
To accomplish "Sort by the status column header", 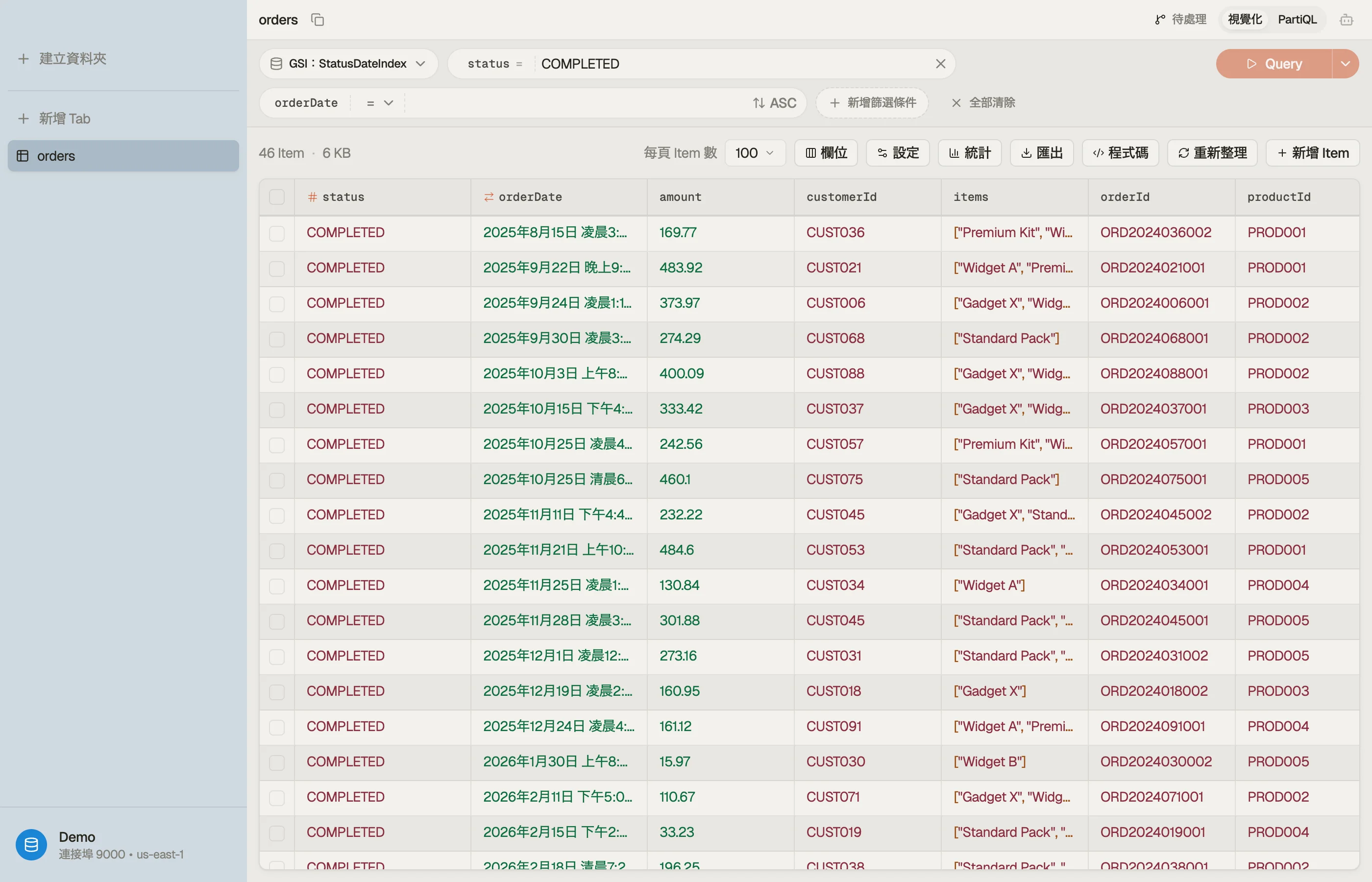I will (x=383, y=197).
